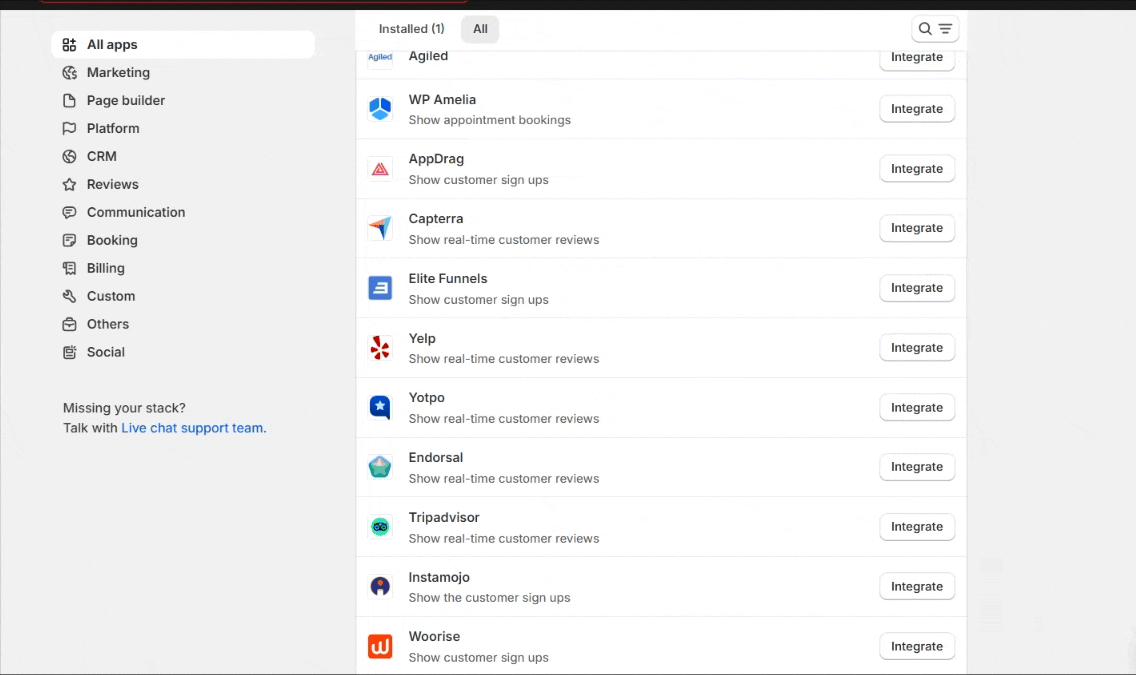Click the Elite Funnels logo

[380, 288]
